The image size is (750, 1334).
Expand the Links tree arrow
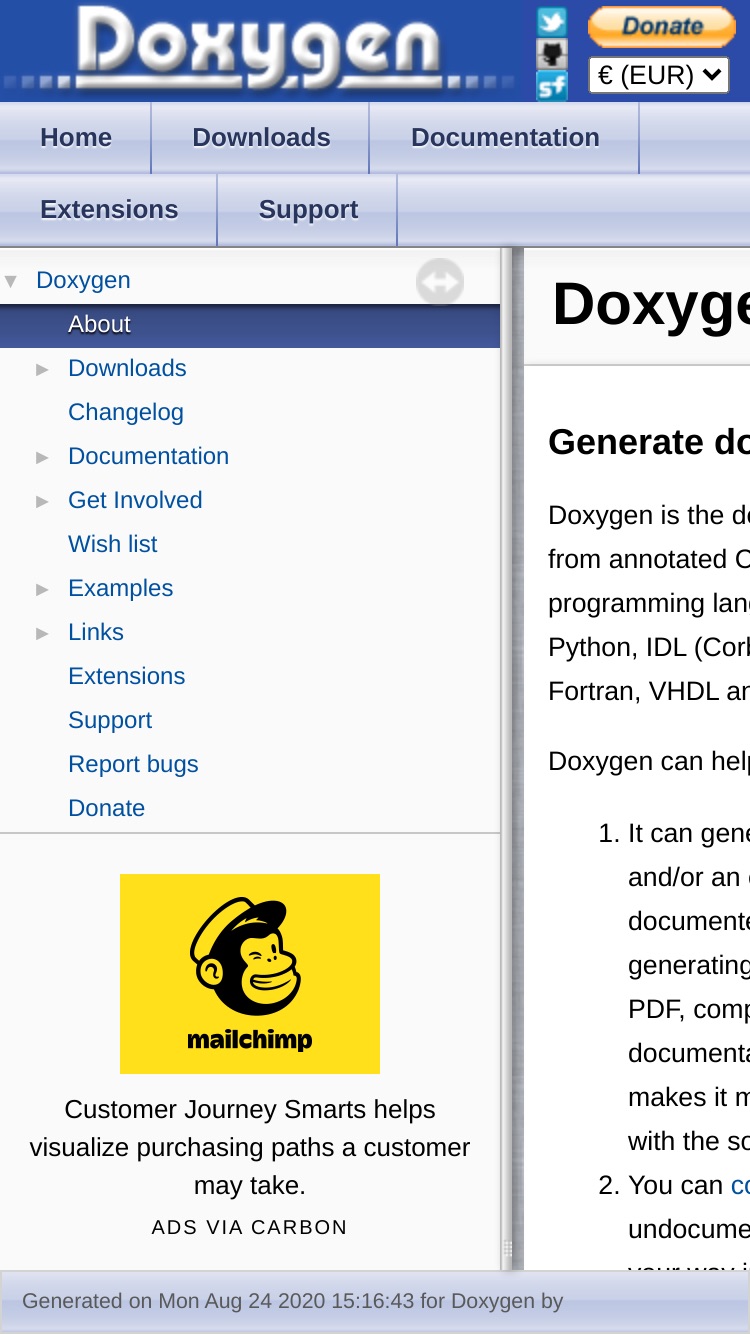pyautogui.click(x=43, y=633)
